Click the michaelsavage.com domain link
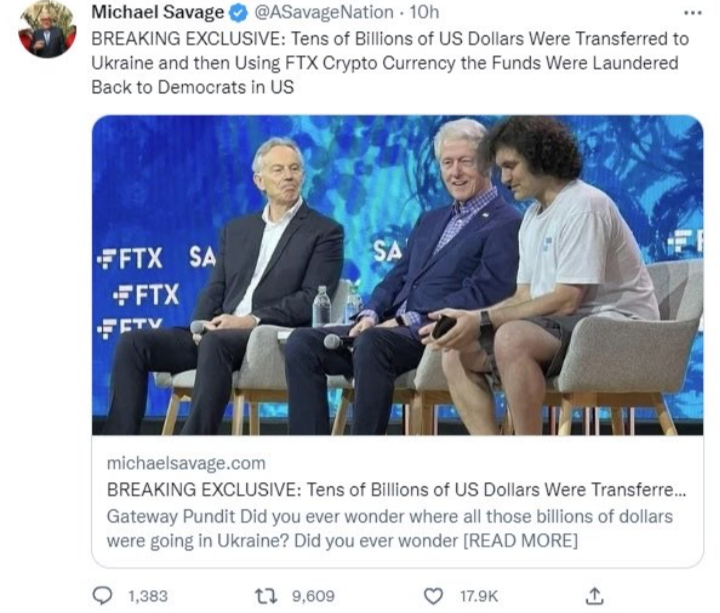 point(186,463)
